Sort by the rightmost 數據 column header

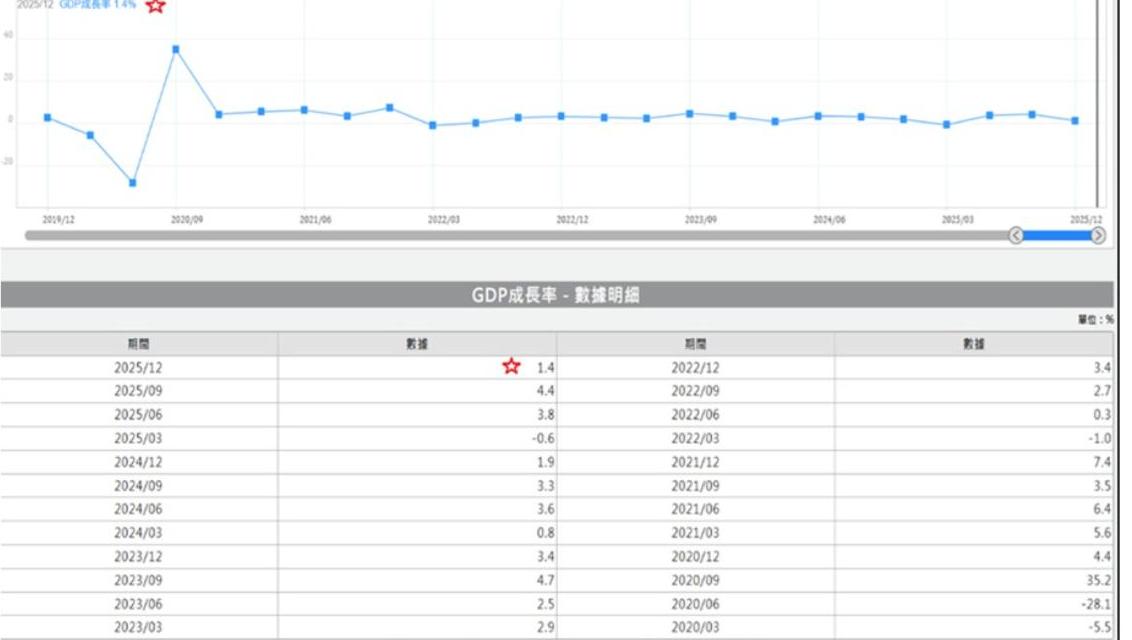[974, 344]
